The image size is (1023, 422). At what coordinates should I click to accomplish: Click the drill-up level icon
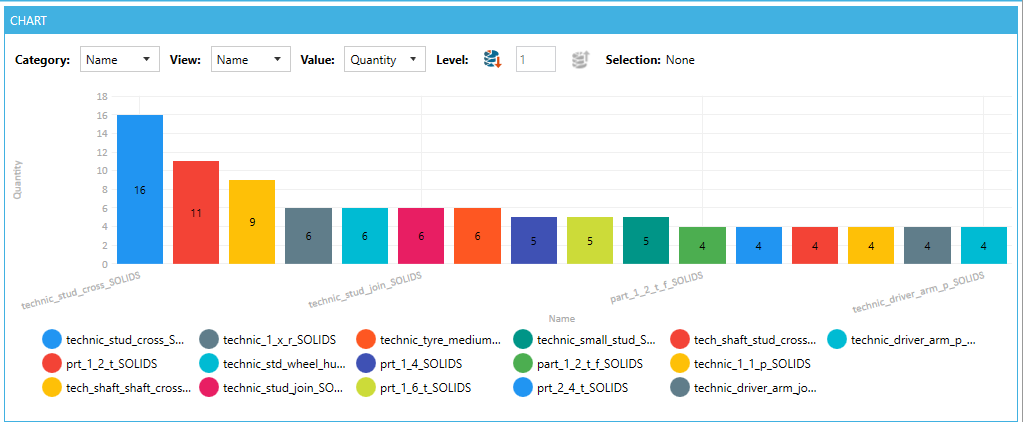pos(579,60)
